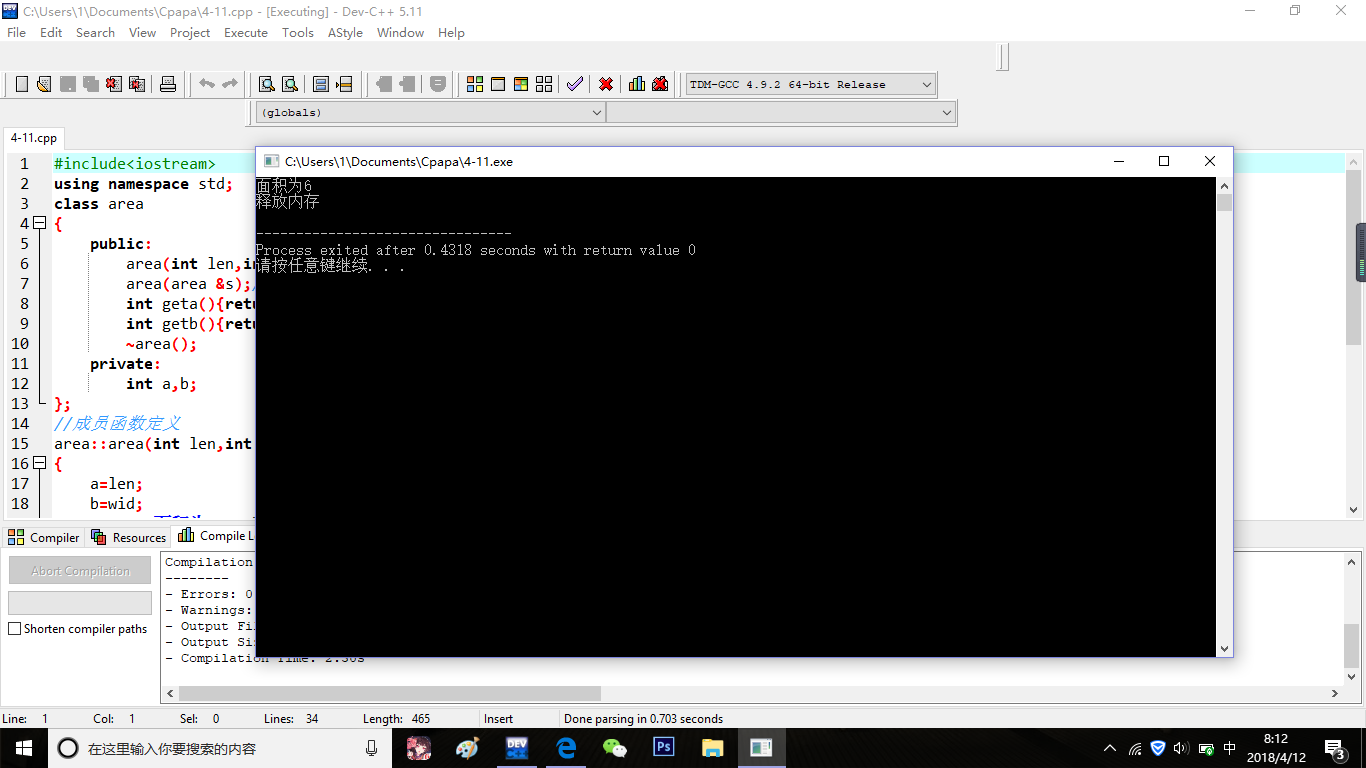Screen dimensions: 1366x768
Task: Open the Tools menu
Action: [x=298, y=33]
